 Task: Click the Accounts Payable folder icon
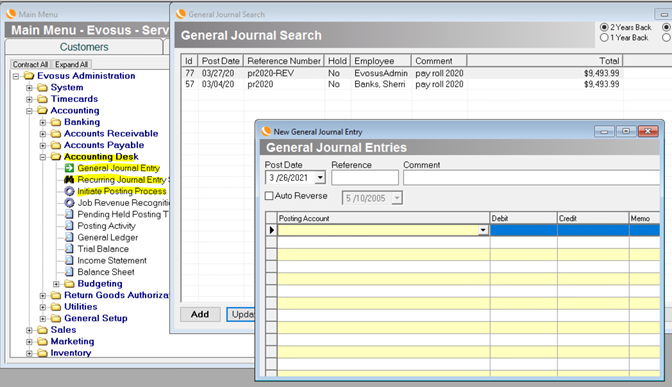point(56,145)
